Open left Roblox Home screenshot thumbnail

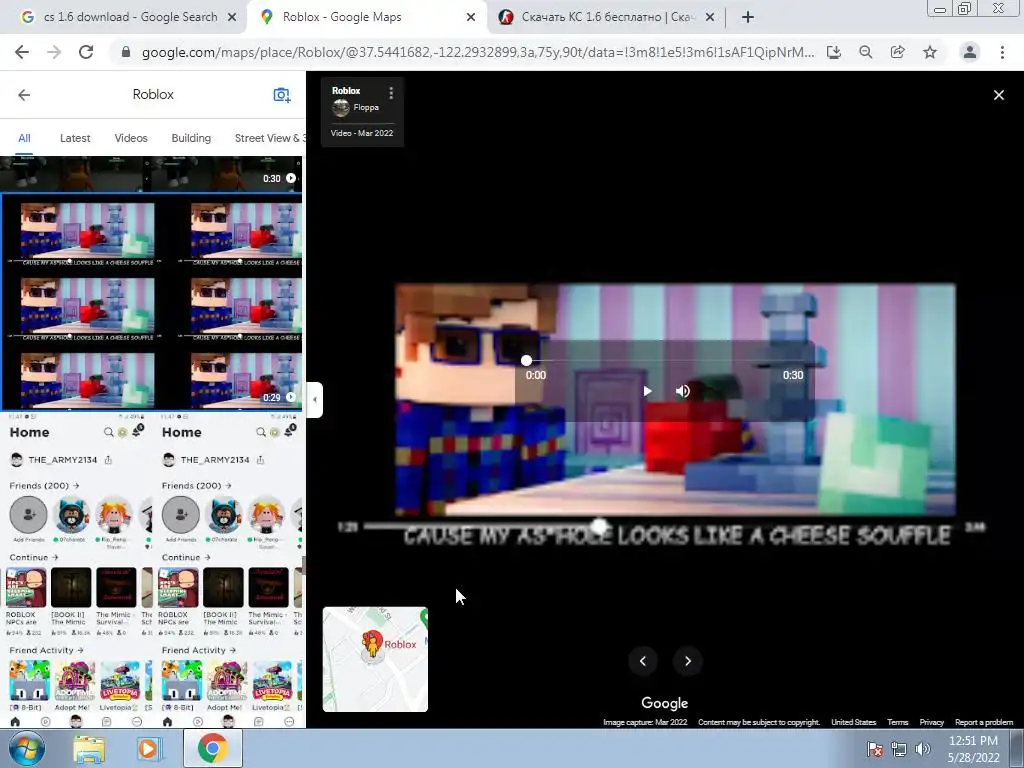(76, 569)
